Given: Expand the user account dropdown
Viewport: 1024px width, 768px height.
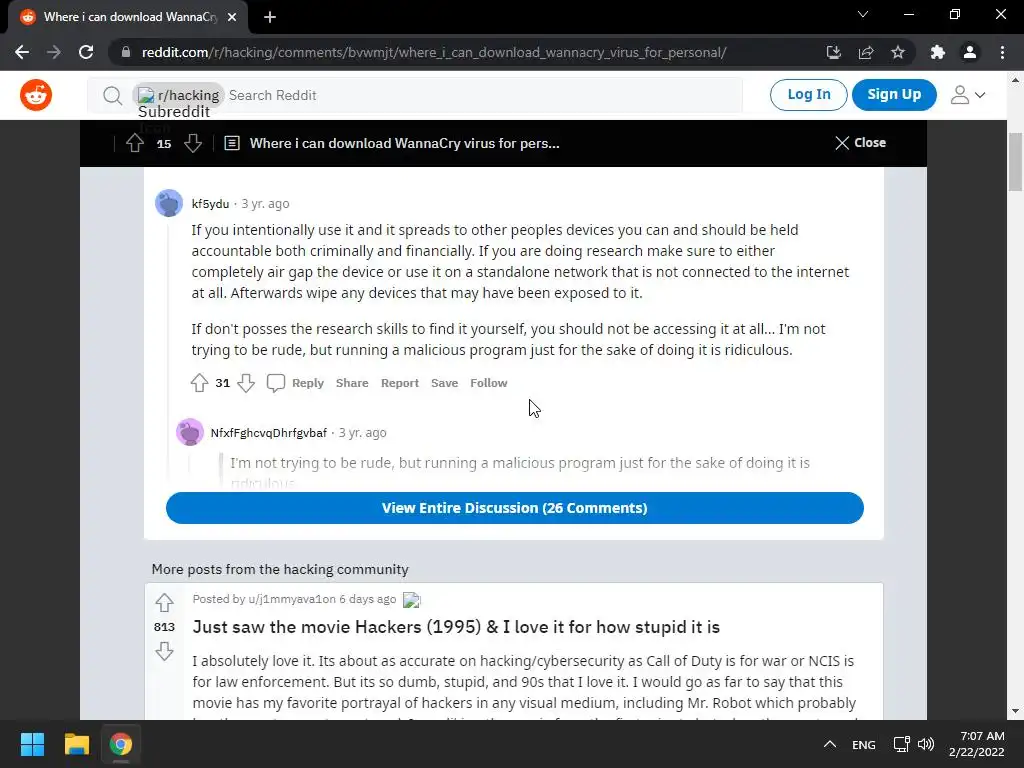Looking at the screenshot, I should (967, 95).
